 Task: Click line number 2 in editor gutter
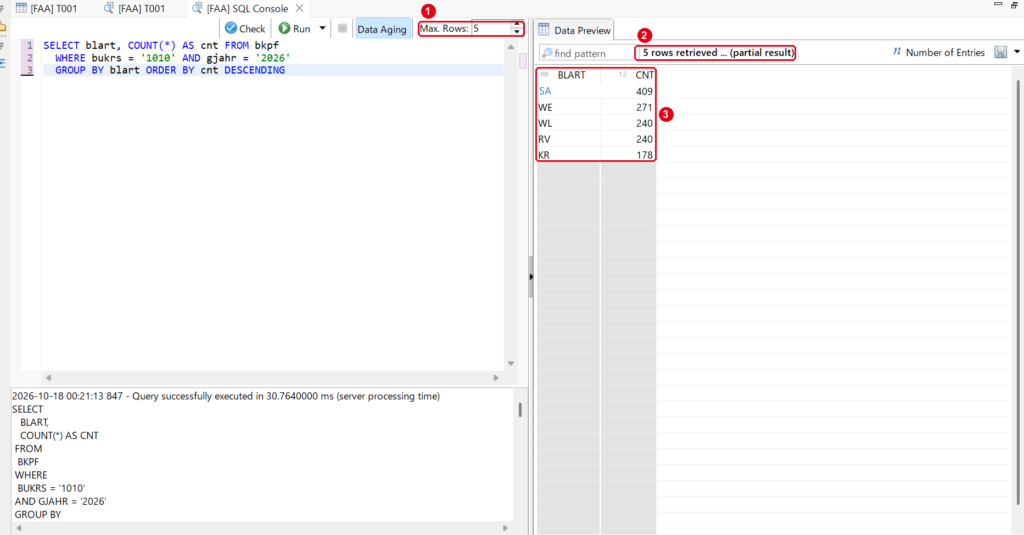click(29, 57)
